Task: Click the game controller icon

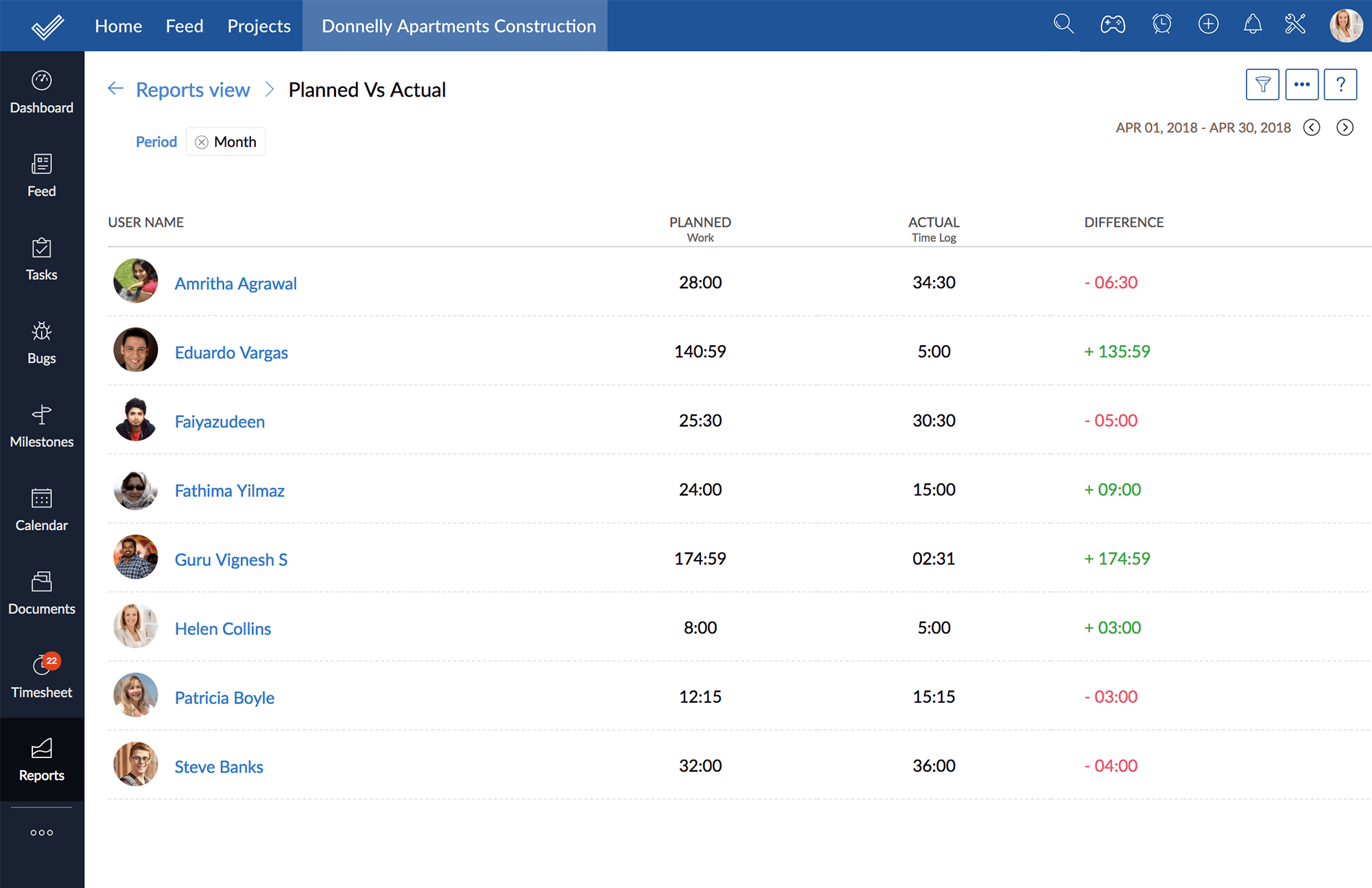Action: [x=1112, y=25]
